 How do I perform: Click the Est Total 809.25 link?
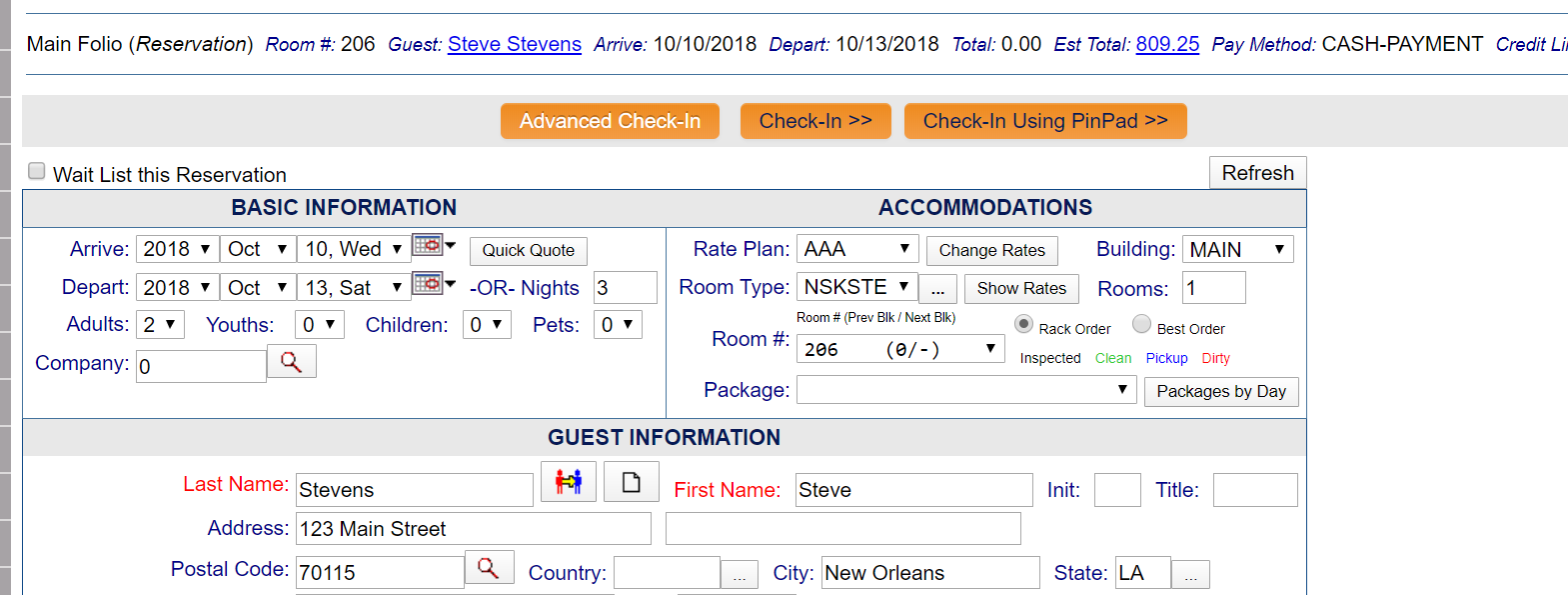(1167, 44)
